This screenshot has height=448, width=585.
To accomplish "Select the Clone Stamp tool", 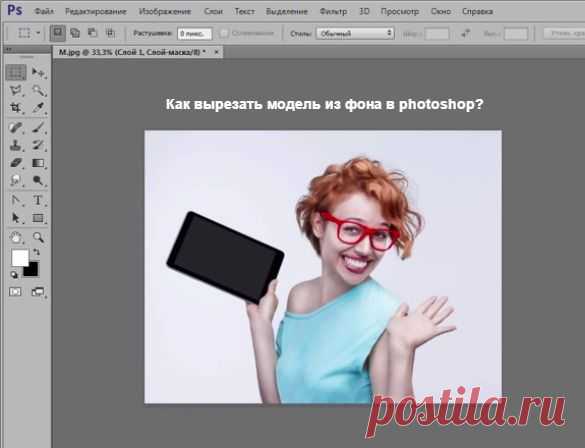I will [16, 145].
